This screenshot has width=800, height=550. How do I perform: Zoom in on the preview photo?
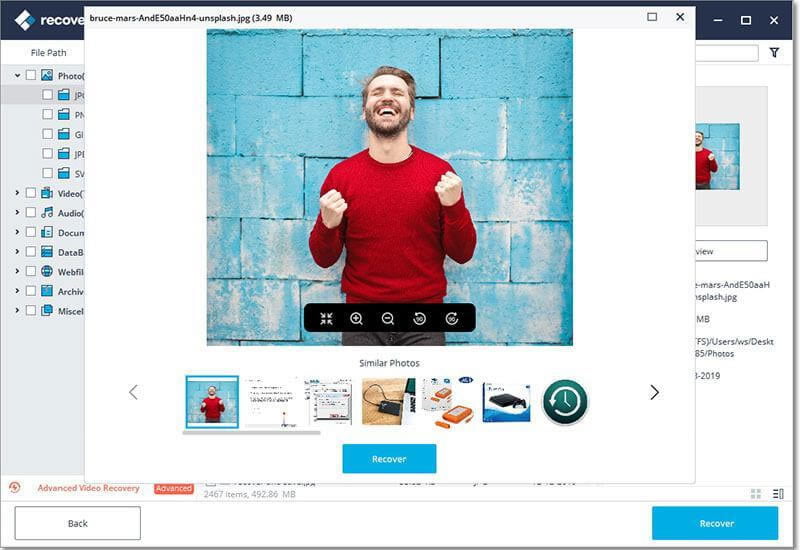pyautogui.click(x=356, y=318)
